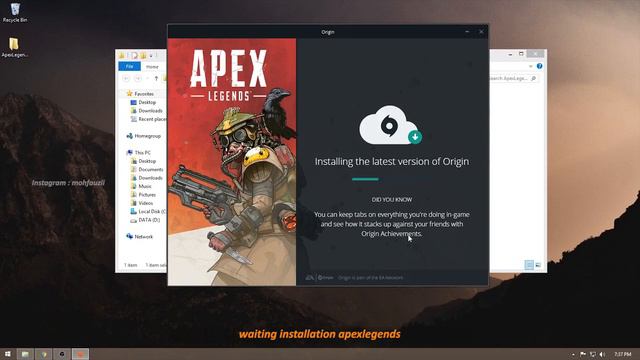Click properties icon in Explorer title bar
The image size is (640, 360).
(134, 55)
